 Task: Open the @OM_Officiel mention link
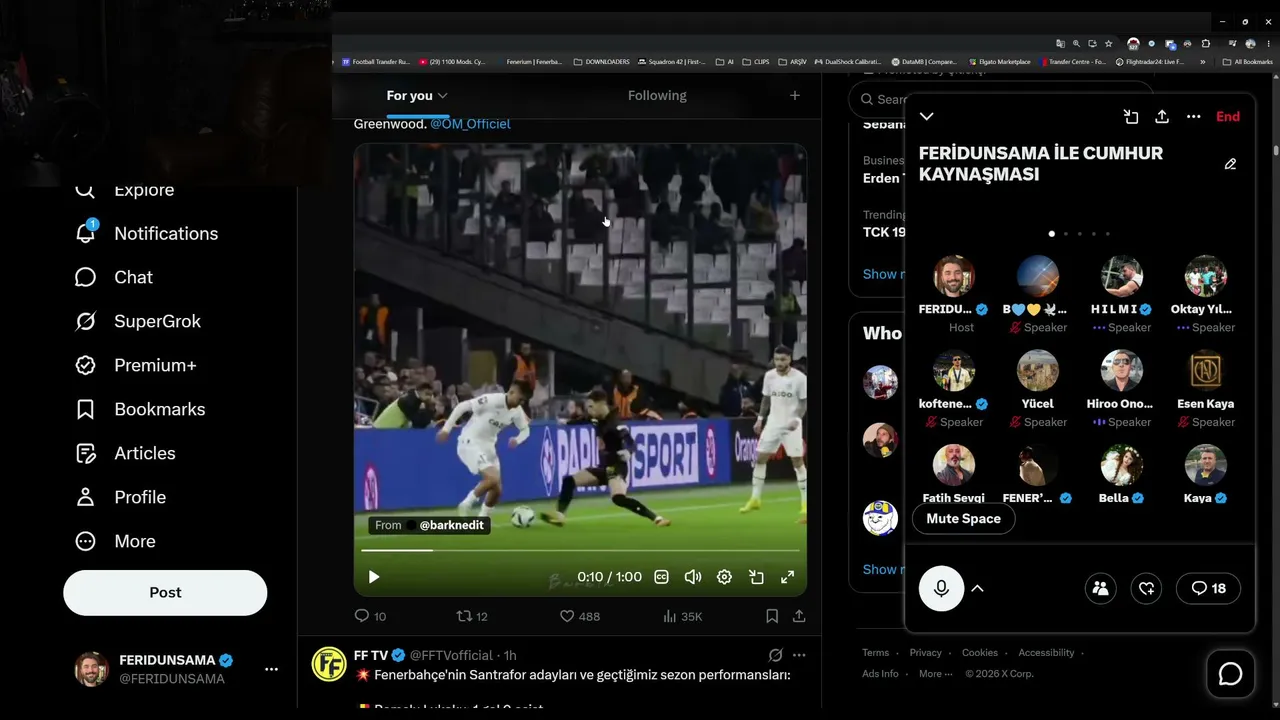click(x=470, y=123)
